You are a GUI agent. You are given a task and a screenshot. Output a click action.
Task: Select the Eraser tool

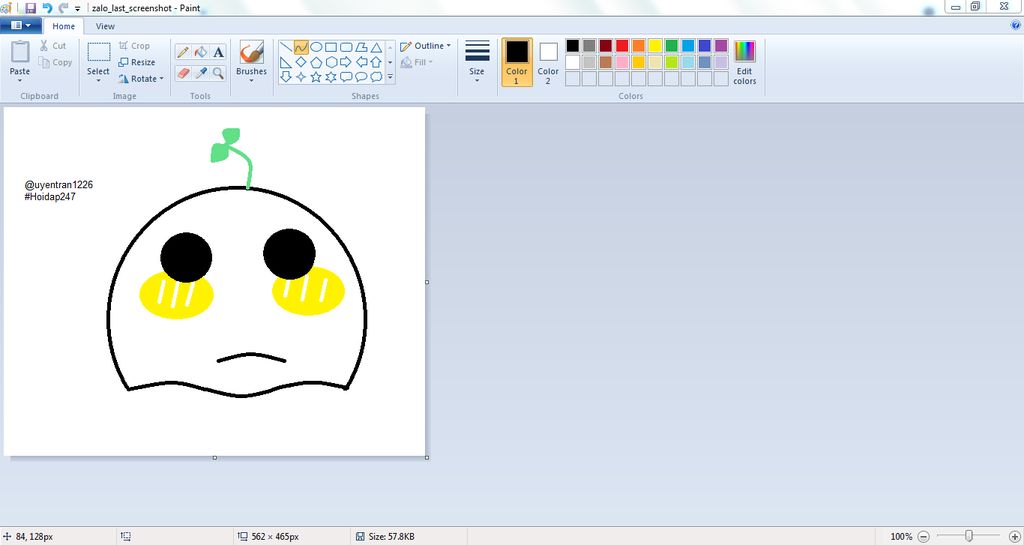point(183,73)
